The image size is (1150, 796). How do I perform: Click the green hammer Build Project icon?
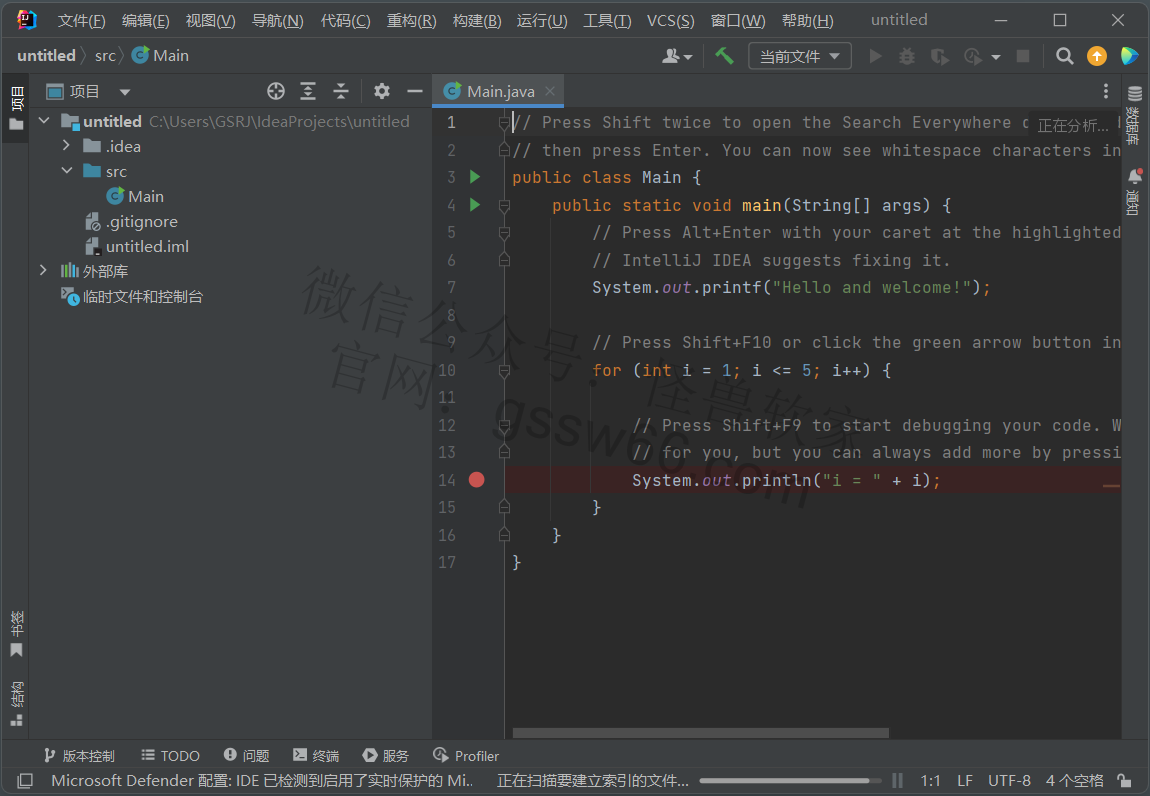(725, 56)
